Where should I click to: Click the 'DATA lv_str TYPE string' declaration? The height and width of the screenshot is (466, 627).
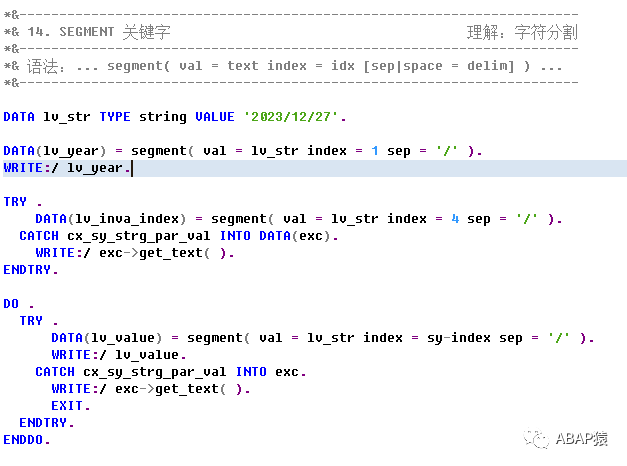95,117
